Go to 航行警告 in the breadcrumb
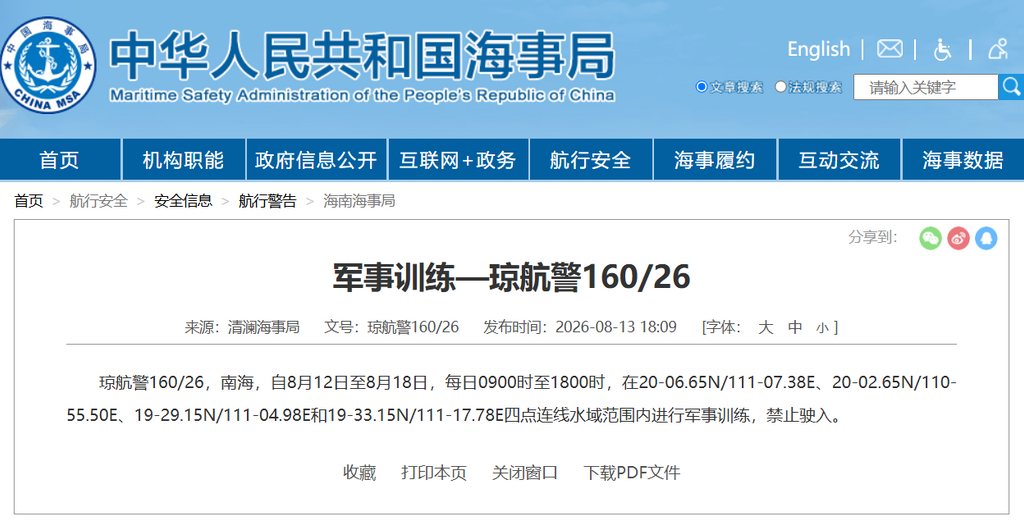 267,201
